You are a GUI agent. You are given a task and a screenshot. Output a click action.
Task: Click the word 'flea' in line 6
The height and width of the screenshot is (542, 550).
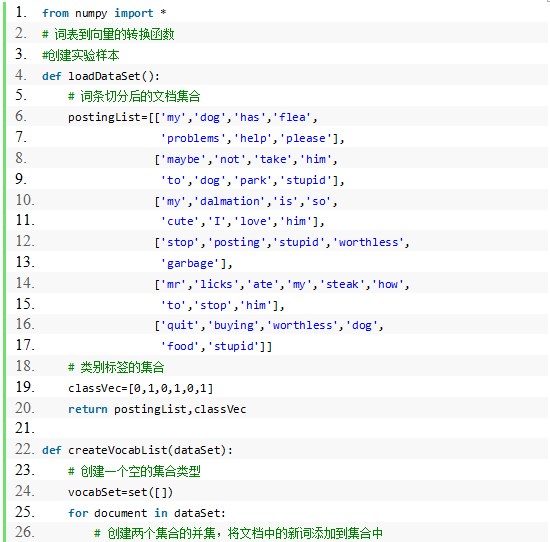click(x=292, y=117)
